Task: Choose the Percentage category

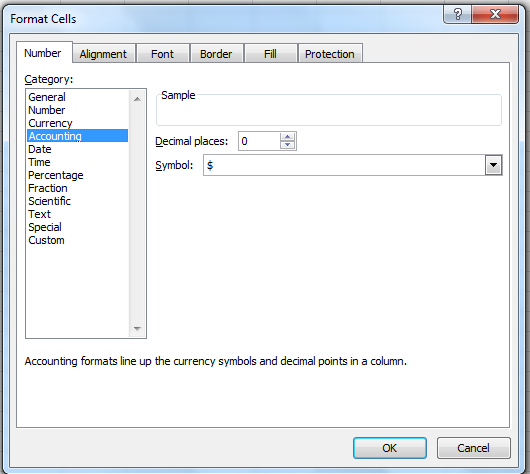Action: coord(77,175)
